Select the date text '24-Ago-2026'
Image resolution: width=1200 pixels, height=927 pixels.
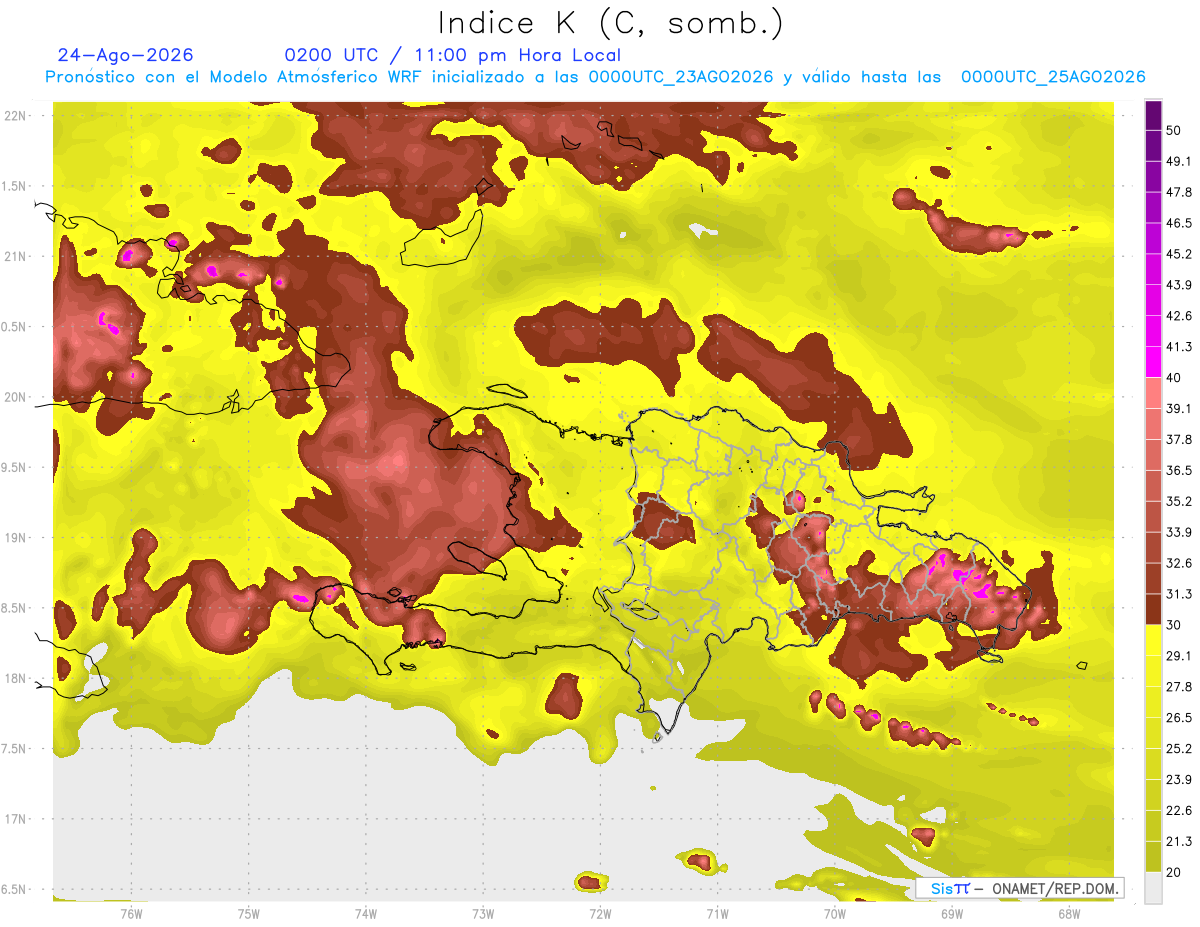click(125, 55)
